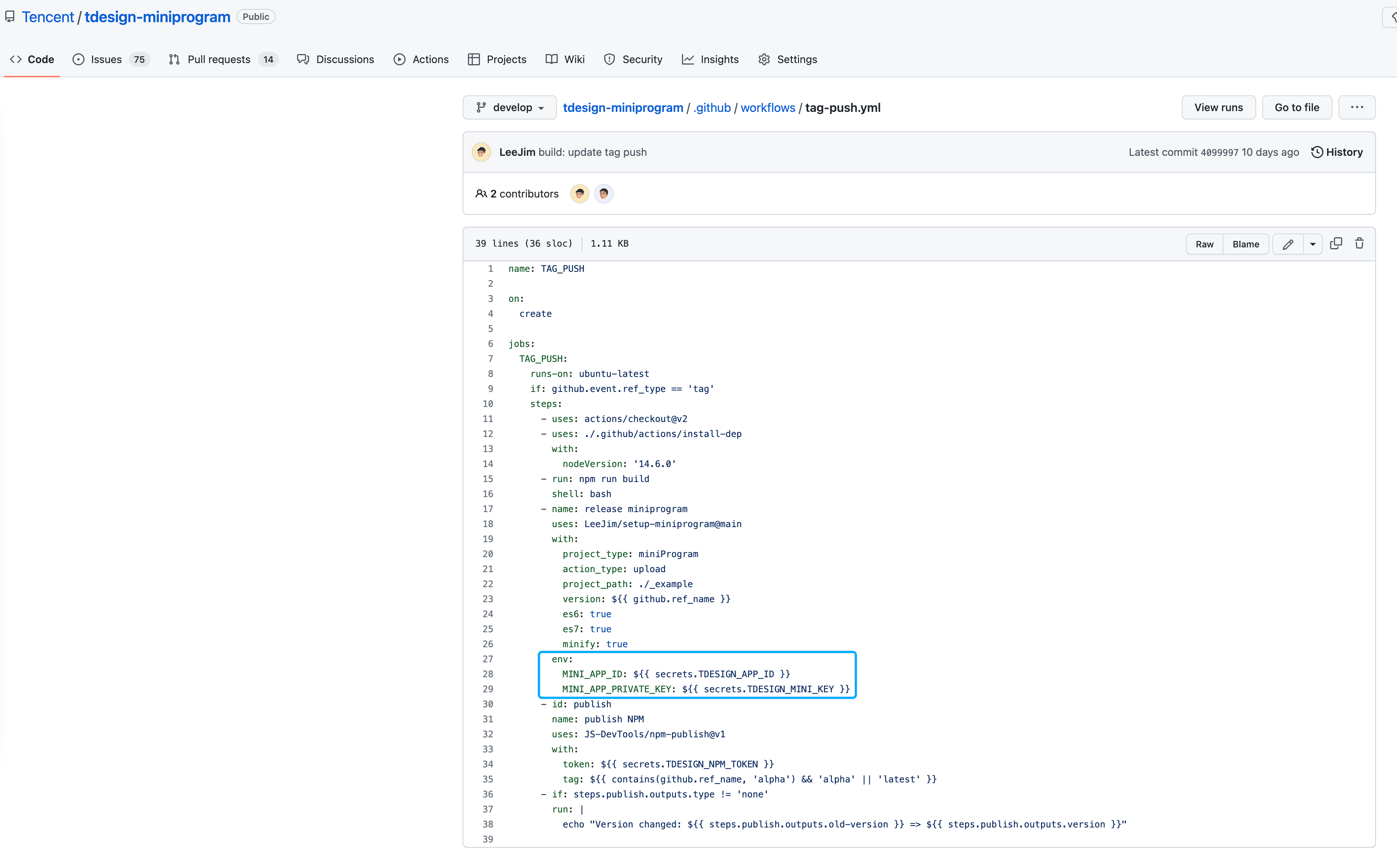
Task: Click text 'uses: JS-DevTools/npm-publish@v1'
Action: [638, 734]
